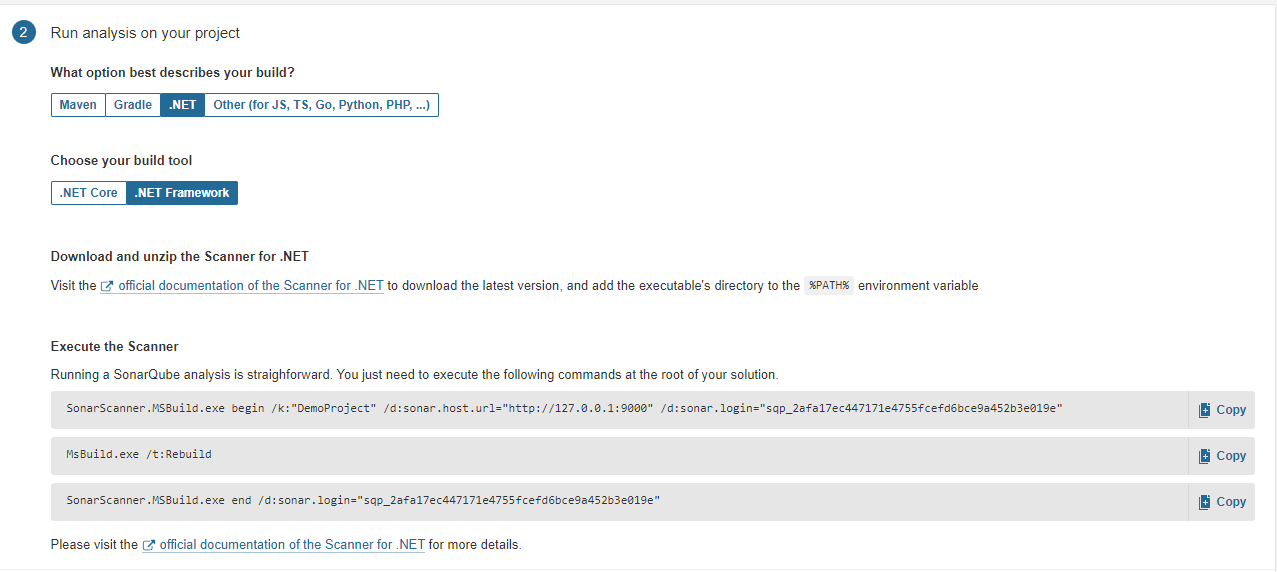
Task: Click the MsBuild.exe /t:Rebuild command text
Action: (139, 455)
